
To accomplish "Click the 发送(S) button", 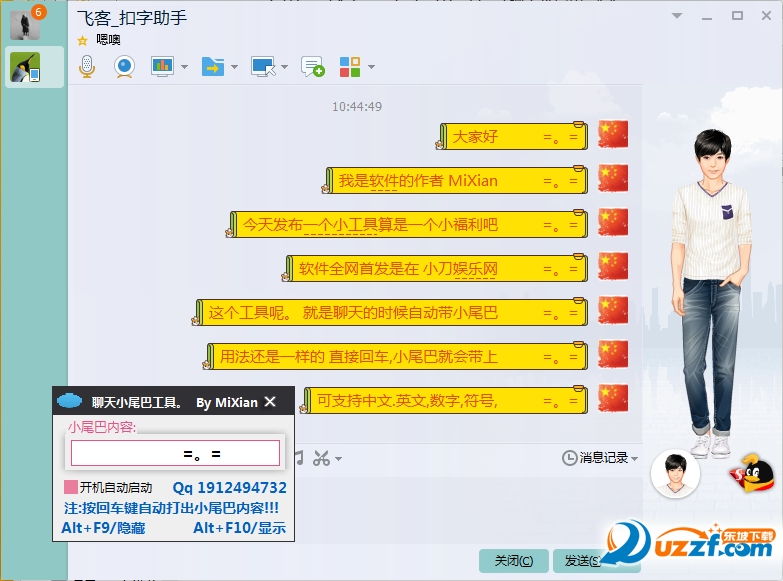I will click(x=583, y=561).
